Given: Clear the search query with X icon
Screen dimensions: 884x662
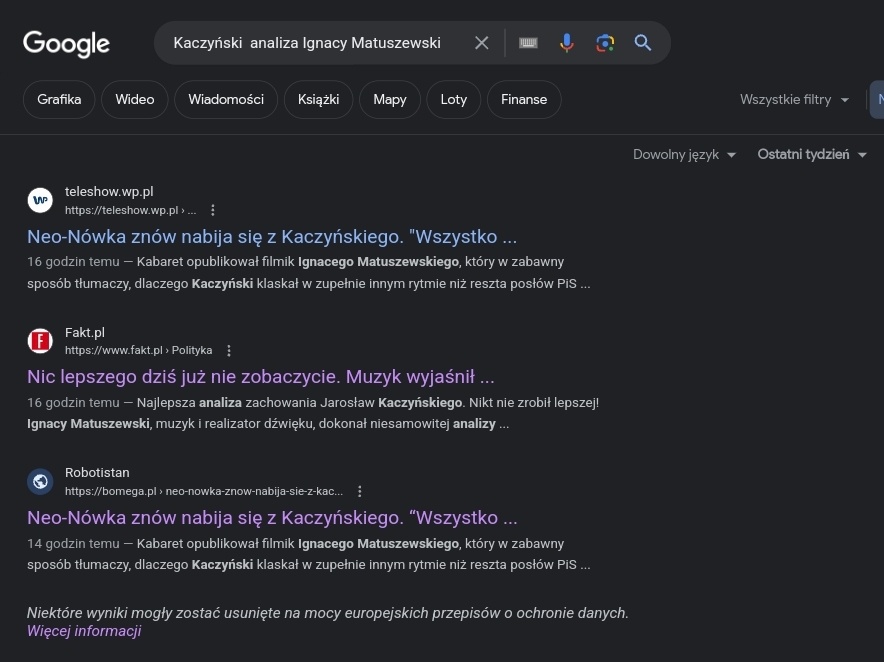Looking at the screenshot, I should [481, 43].
